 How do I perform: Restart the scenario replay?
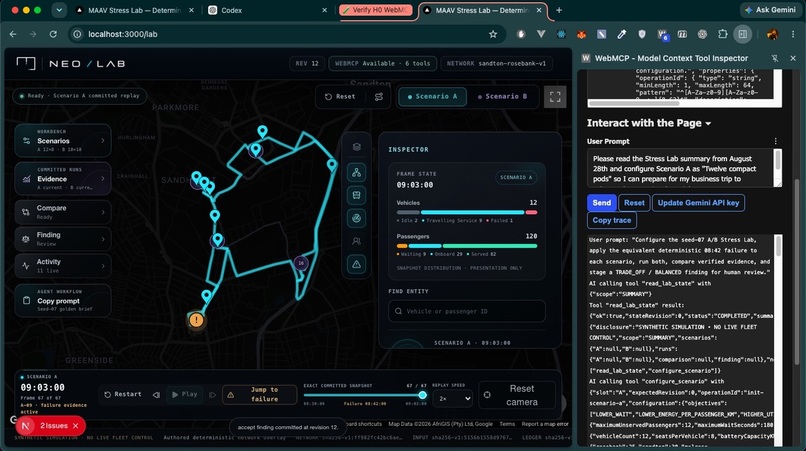pos(123,394)
